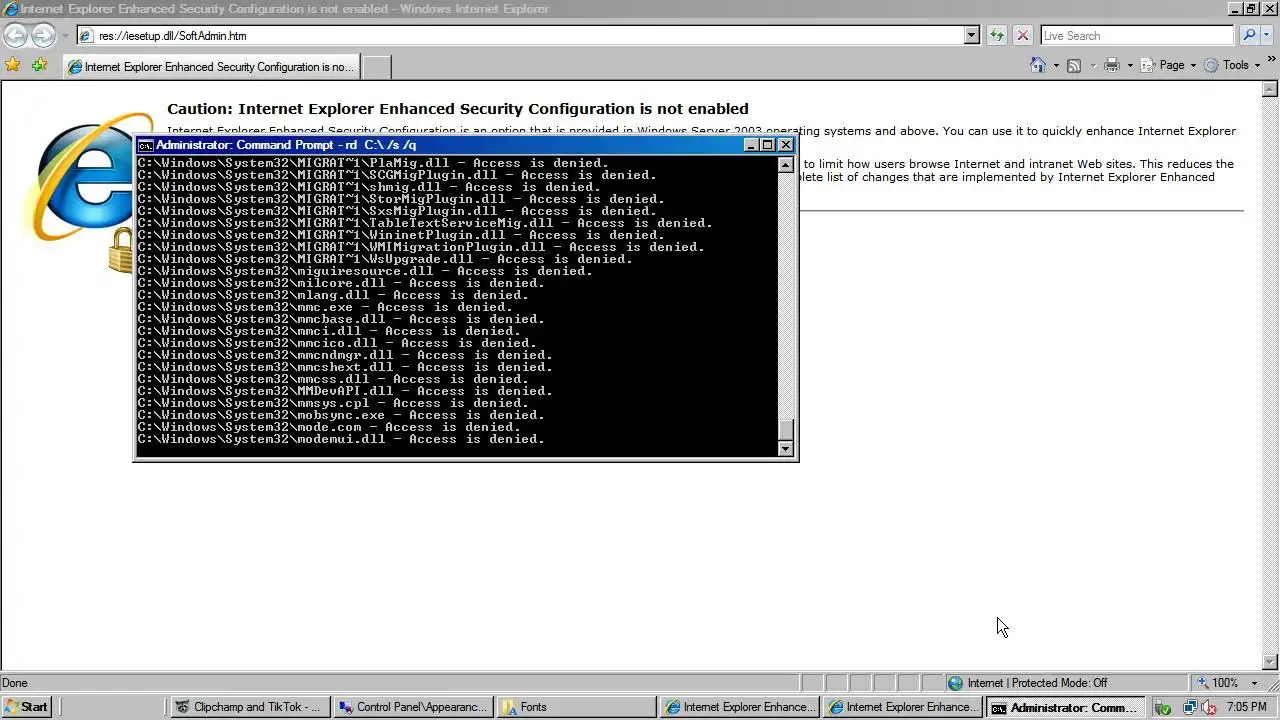Click the mmc.exe Access is denied line
This screenshot has width=1280, height=720.
click(x=325, y=307)
